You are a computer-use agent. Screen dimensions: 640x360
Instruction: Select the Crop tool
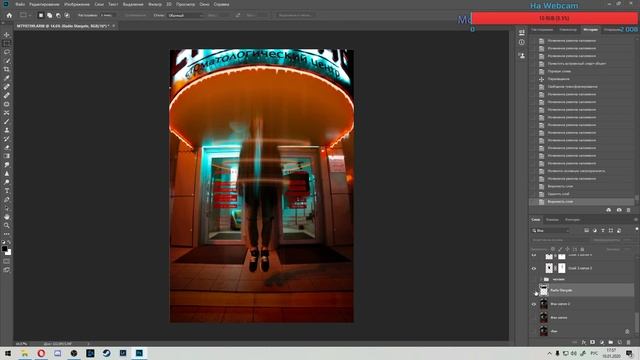(x=7, y=69)
